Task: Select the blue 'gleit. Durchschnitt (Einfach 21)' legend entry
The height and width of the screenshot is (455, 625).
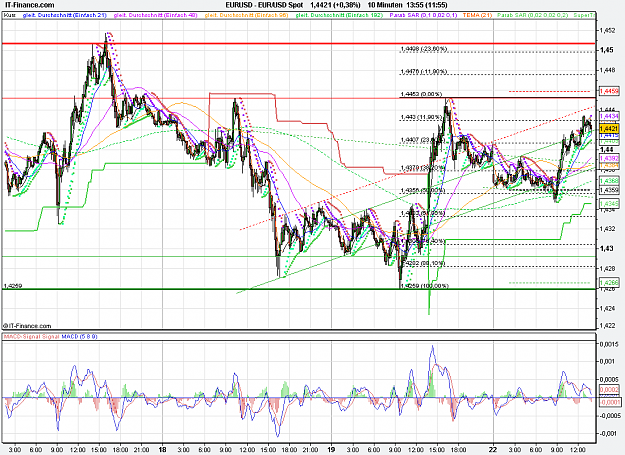Action: pos(65,15)
